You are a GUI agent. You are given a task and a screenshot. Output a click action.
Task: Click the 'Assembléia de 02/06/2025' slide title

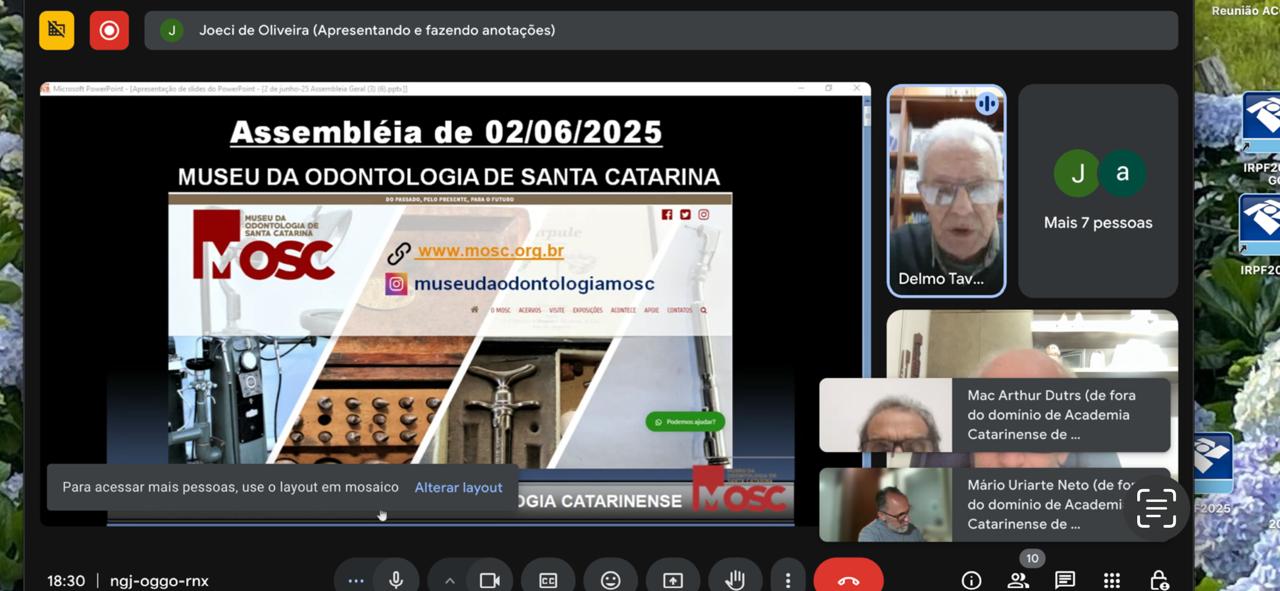(446, 132)
